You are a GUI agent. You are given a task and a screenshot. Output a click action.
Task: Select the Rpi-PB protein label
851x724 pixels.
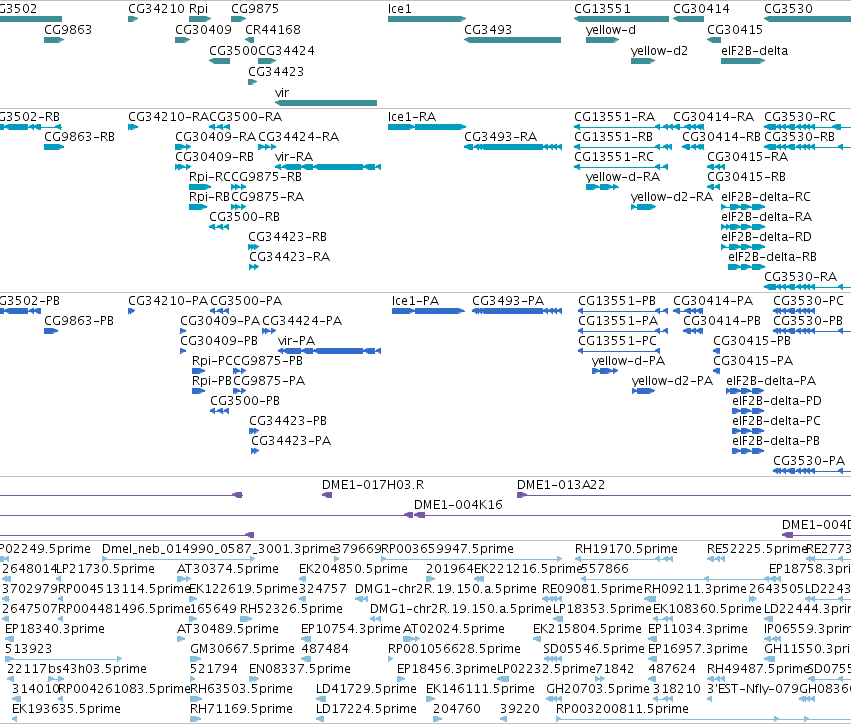[212, 382]
